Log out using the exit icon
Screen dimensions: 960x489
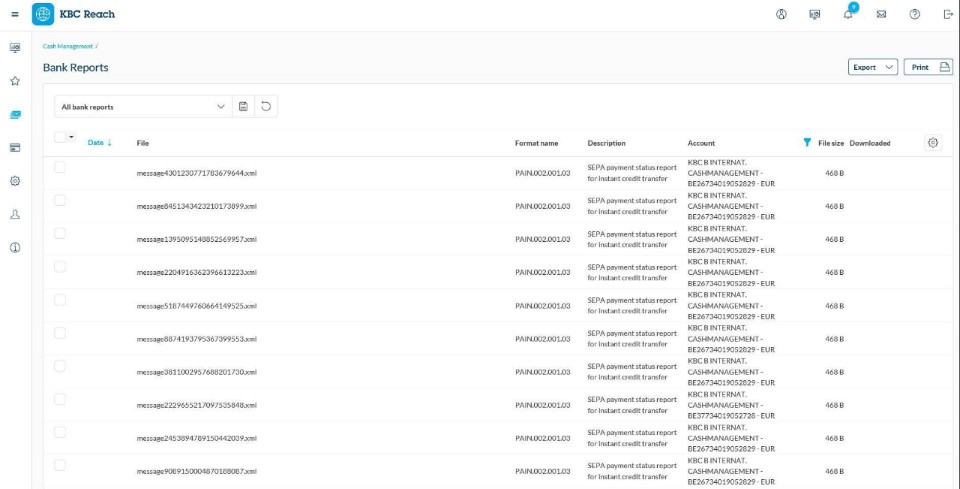[x=947, y=15]
